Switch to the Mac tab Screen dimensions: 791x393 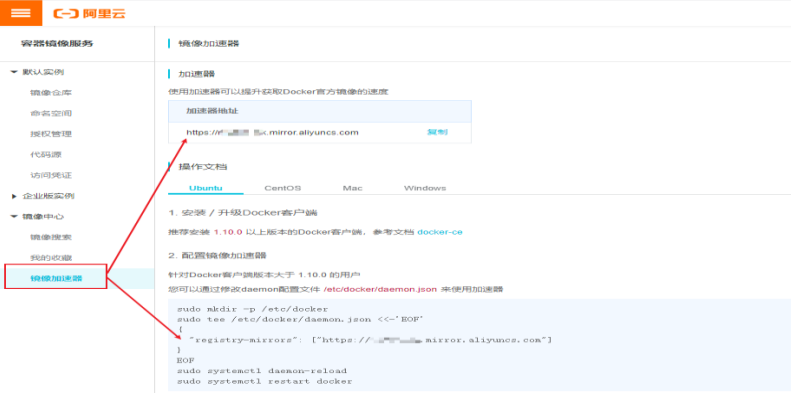point(353,188)
